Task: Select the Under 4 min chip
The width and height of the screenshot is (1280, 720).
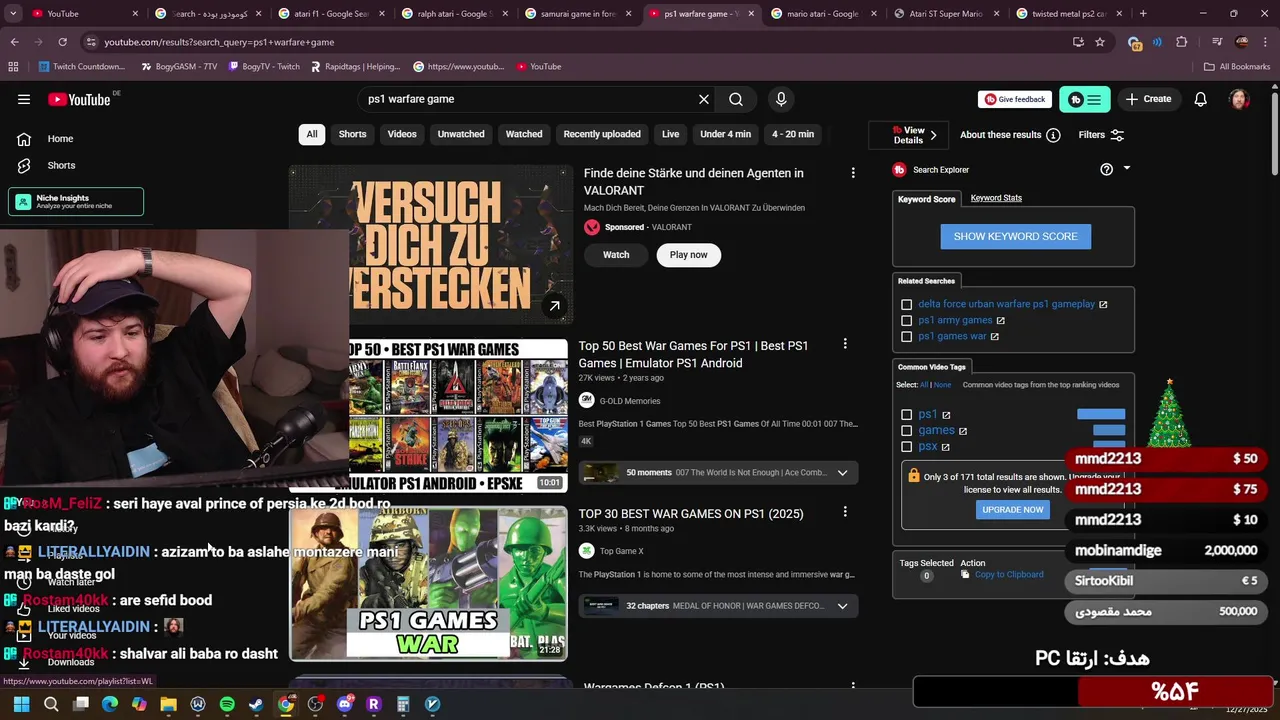Action: tap(725, 134)
